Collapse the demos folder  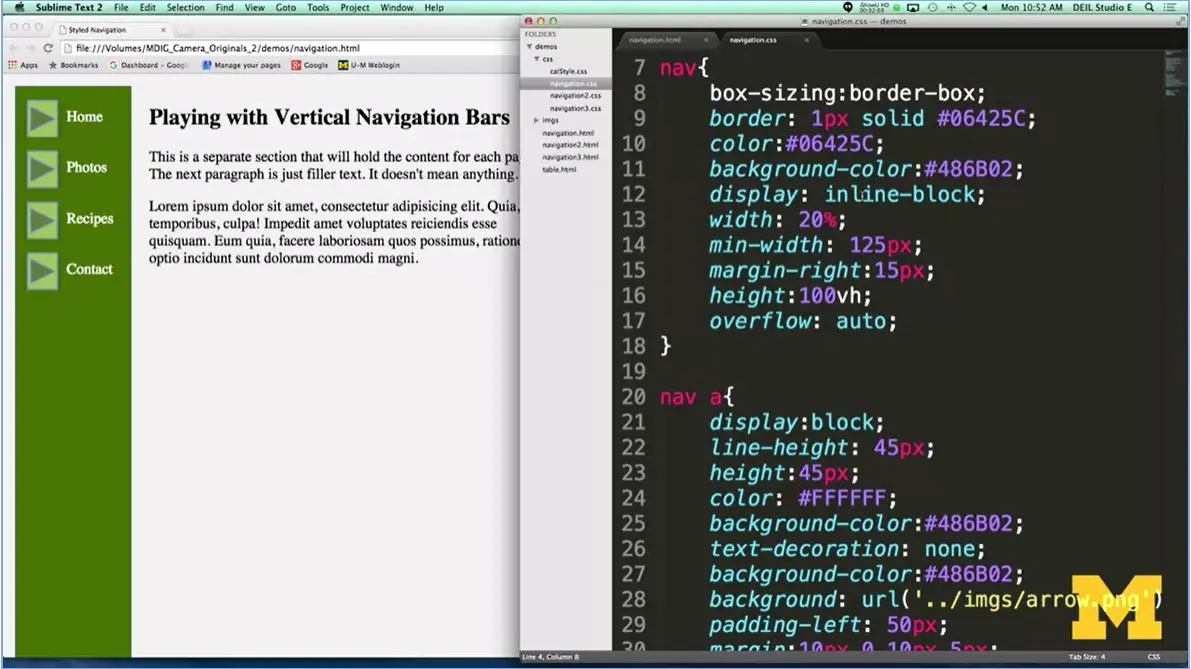pyautogui.click(x=529, y=47)
